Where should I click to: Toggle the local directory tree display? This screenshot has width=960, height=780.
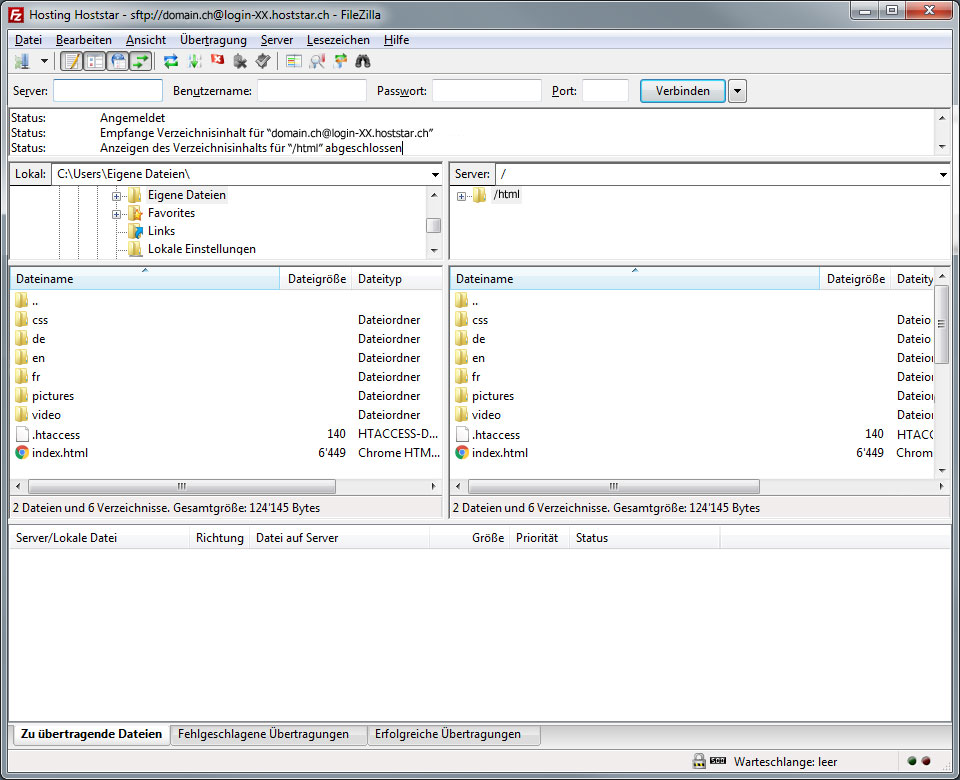point(95,61)
